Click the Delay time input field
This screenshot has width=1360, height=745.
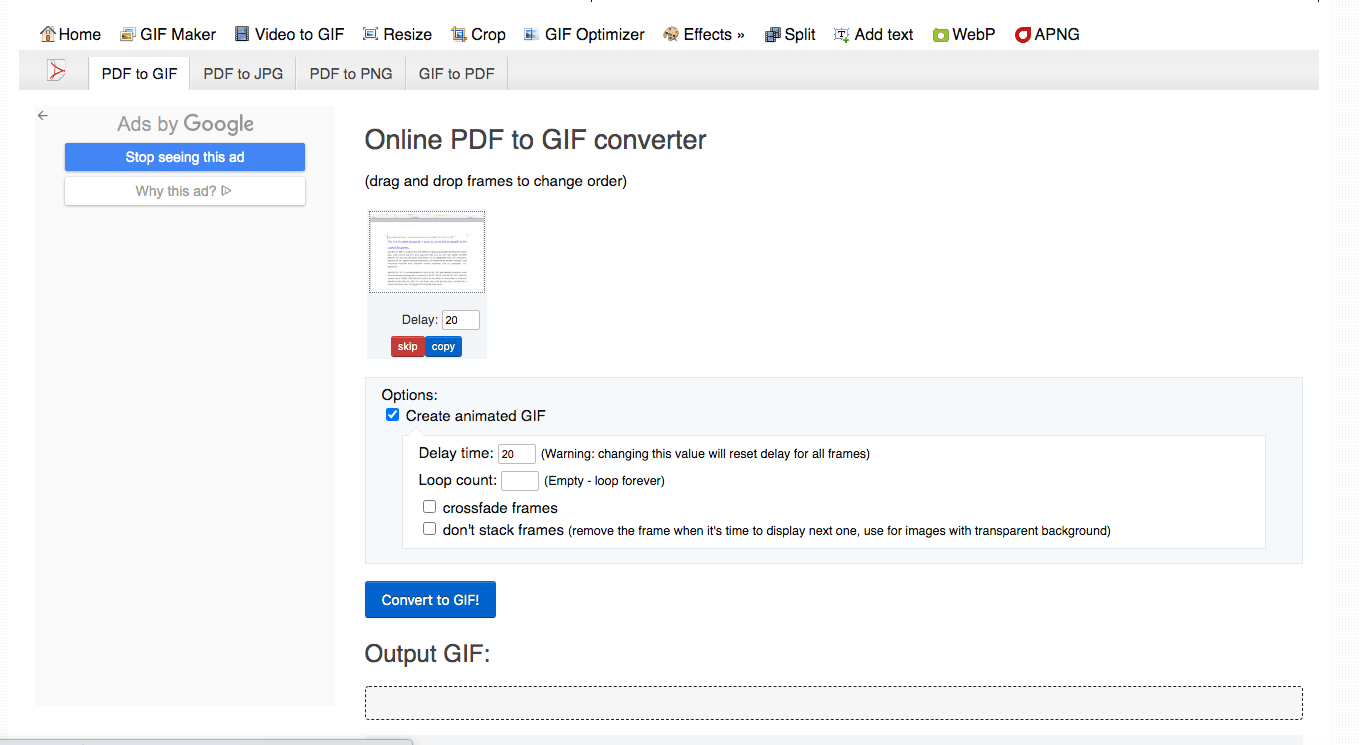517,454
